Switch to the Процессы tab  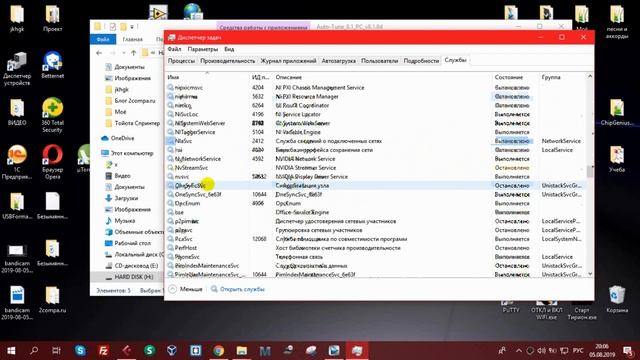[x=181, y=61]
